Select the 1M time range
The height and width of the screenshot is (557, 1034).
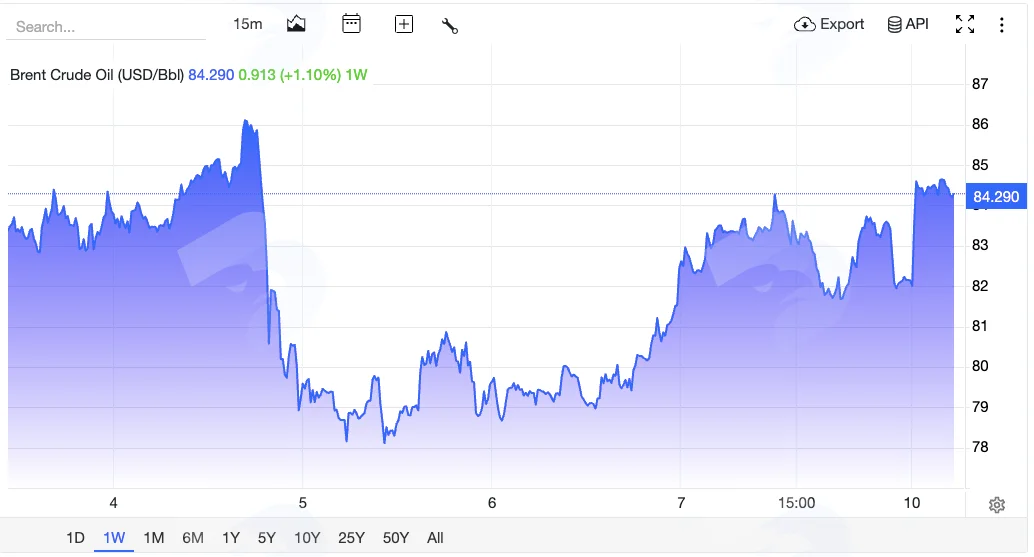[154, 538]
